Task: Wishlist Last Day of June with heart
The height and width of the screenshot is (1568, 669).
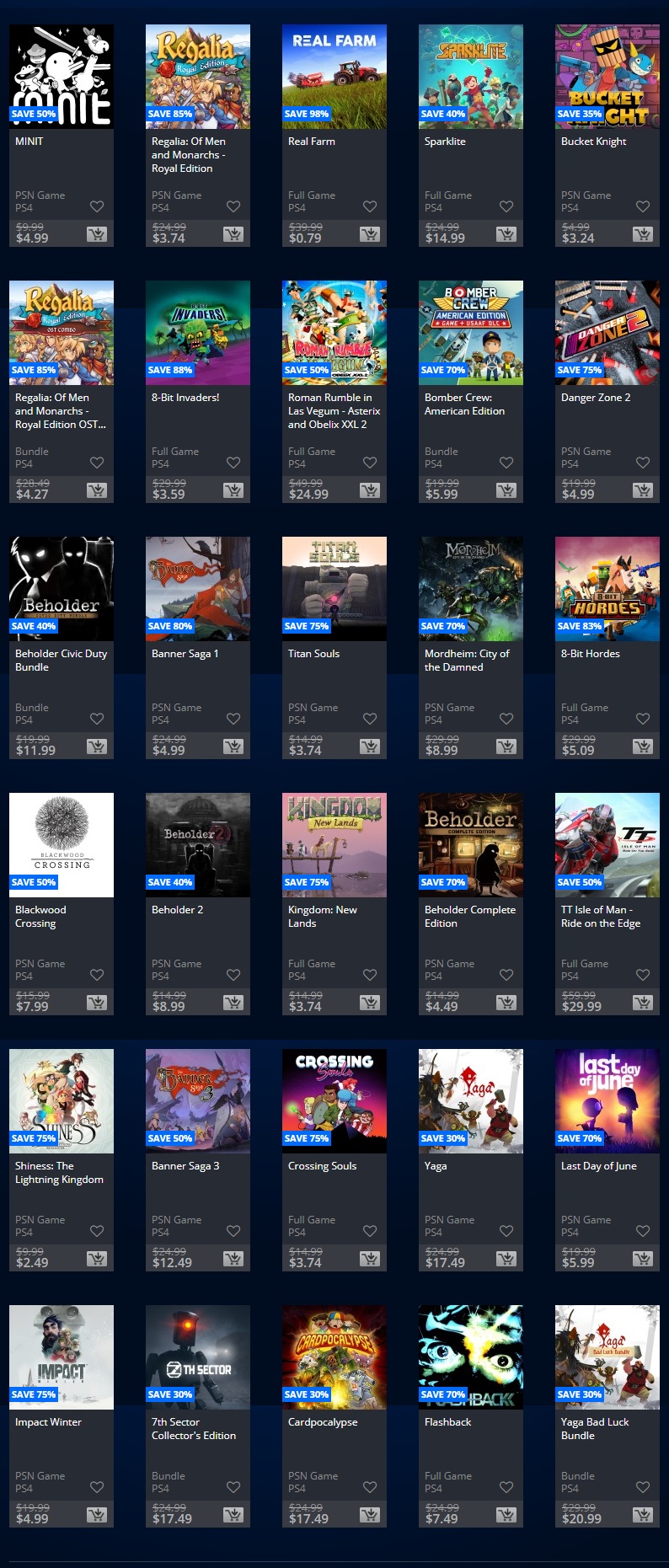Action: click(x=643, y=1231)
